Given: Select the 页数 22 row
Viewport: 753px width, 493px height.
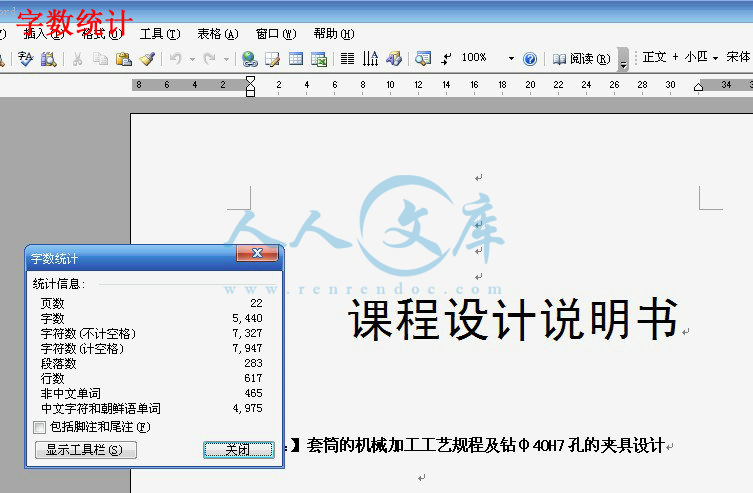Looking at the screenshot, I should (x=151, y=303).
